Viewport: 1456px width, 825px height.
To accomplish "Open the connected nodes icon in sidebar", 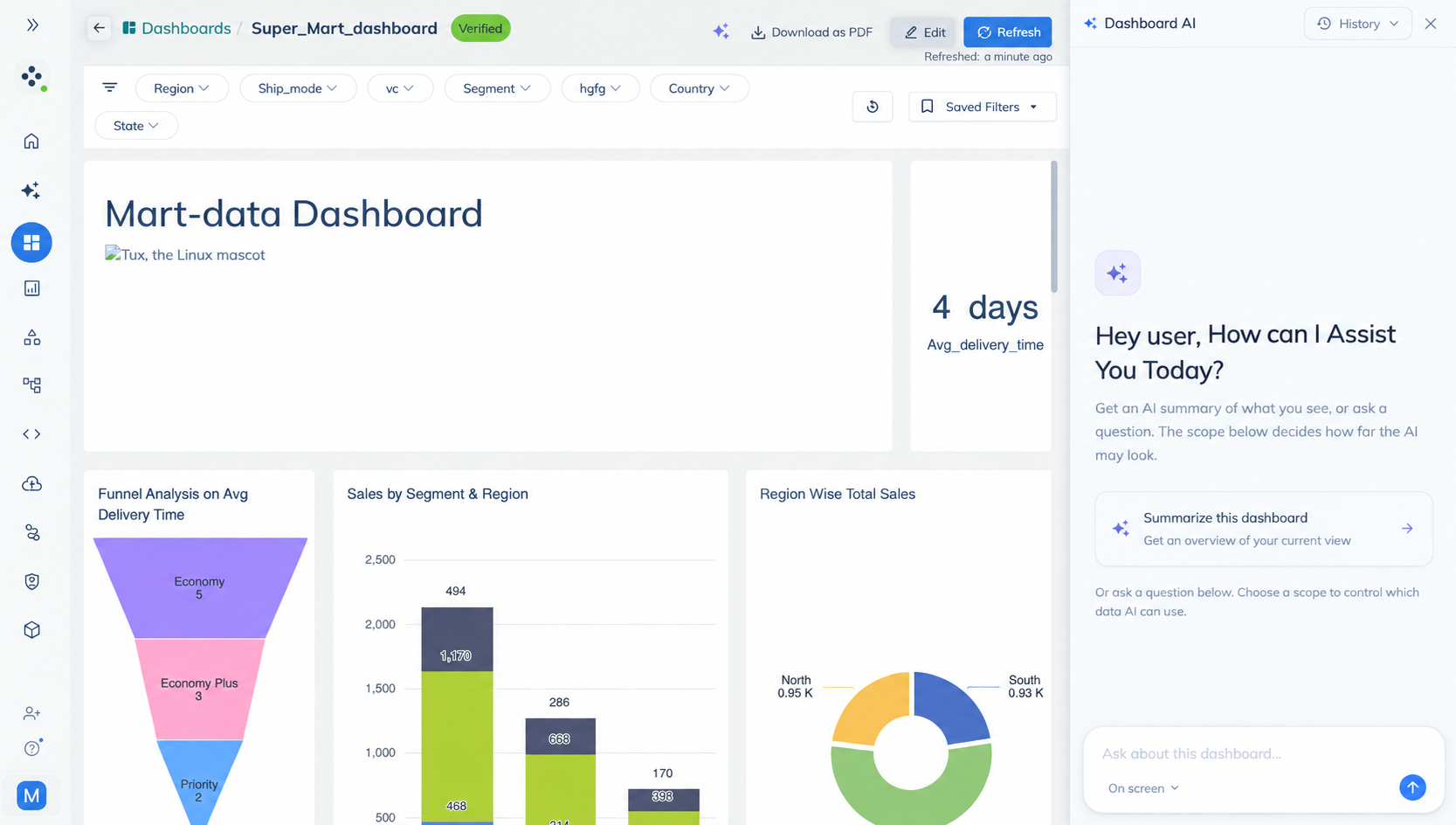I will coord(31,532).
